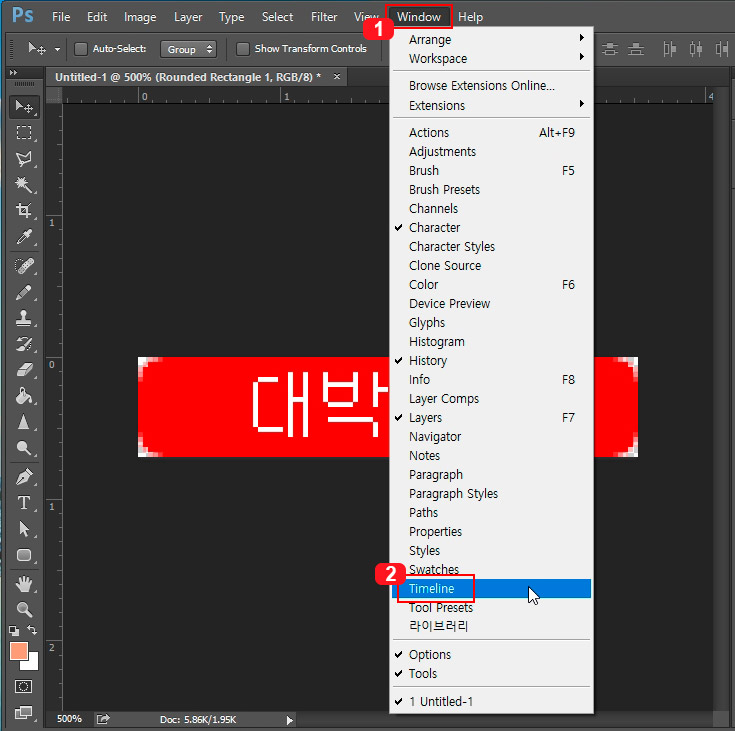This screenshot has height=731, width=735.
Task: Open the Help menu
Action: coord(470,17)
